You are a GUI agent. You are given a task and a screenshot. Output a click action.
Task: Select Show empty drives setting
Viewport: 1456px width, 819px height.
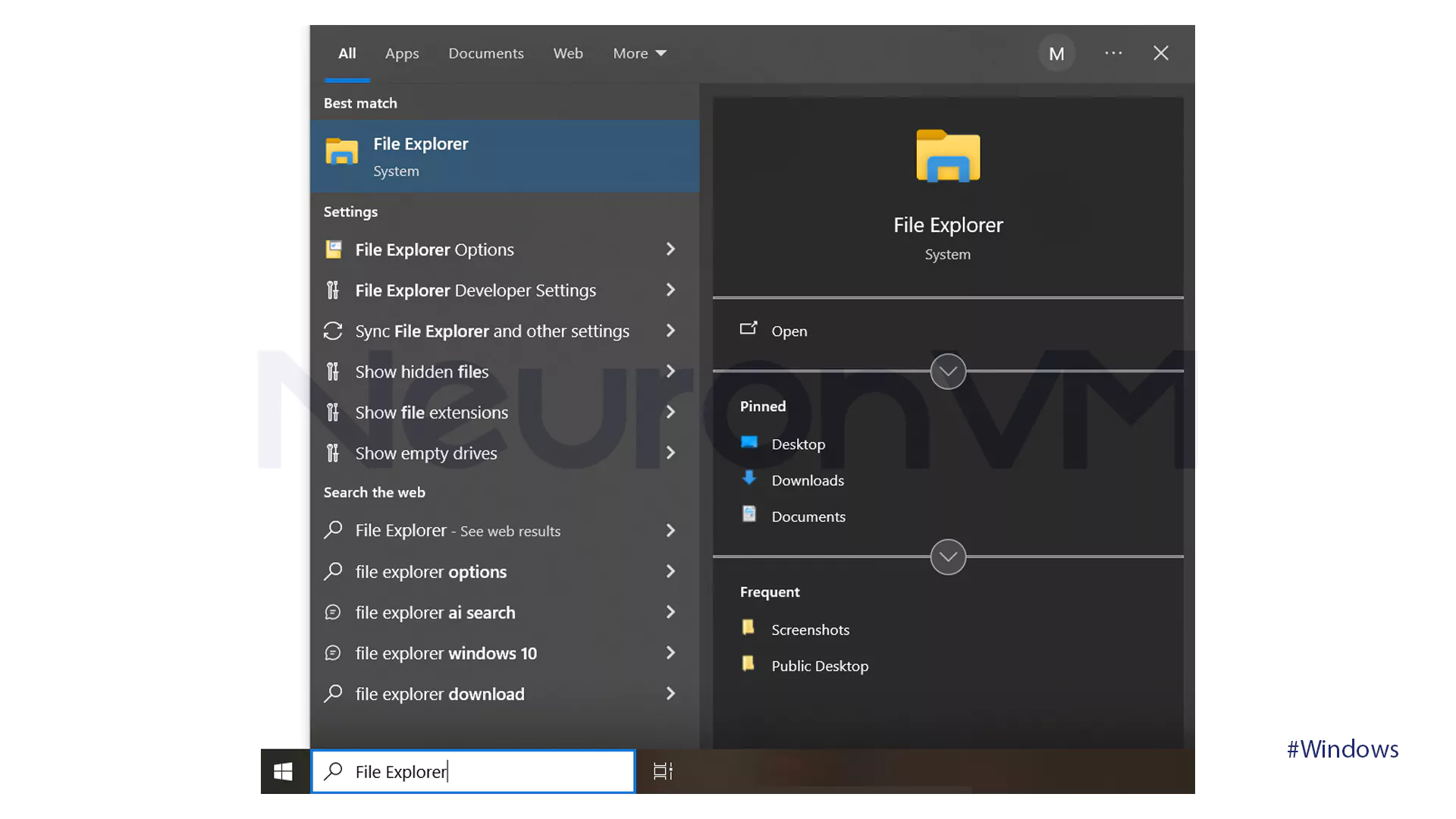[505, 453]
